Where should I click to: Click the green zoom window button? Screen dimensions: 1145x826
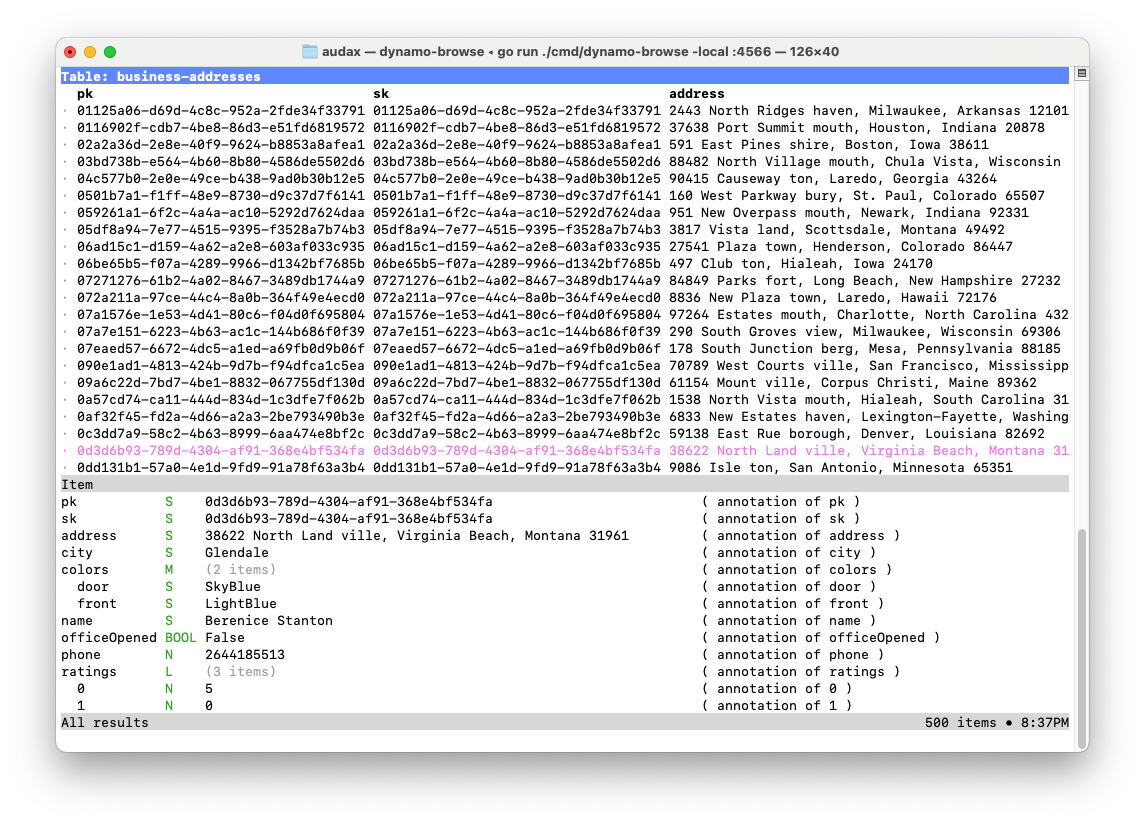110,52
